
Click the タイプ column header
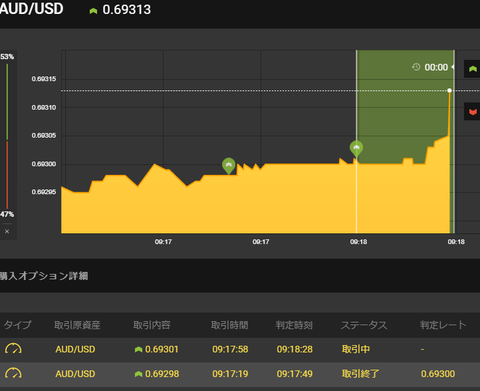tap(18, 325)
